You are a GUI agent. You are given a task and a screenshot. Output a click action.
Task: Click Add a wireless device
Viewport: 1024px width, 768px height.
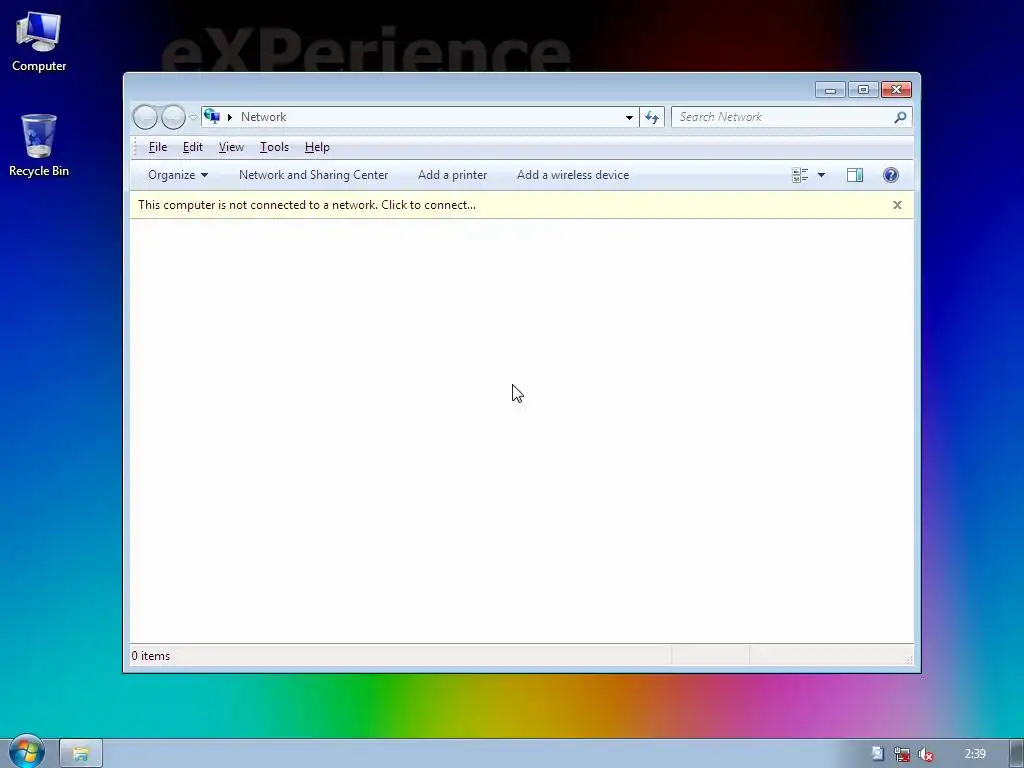click(x=573, y=175)
